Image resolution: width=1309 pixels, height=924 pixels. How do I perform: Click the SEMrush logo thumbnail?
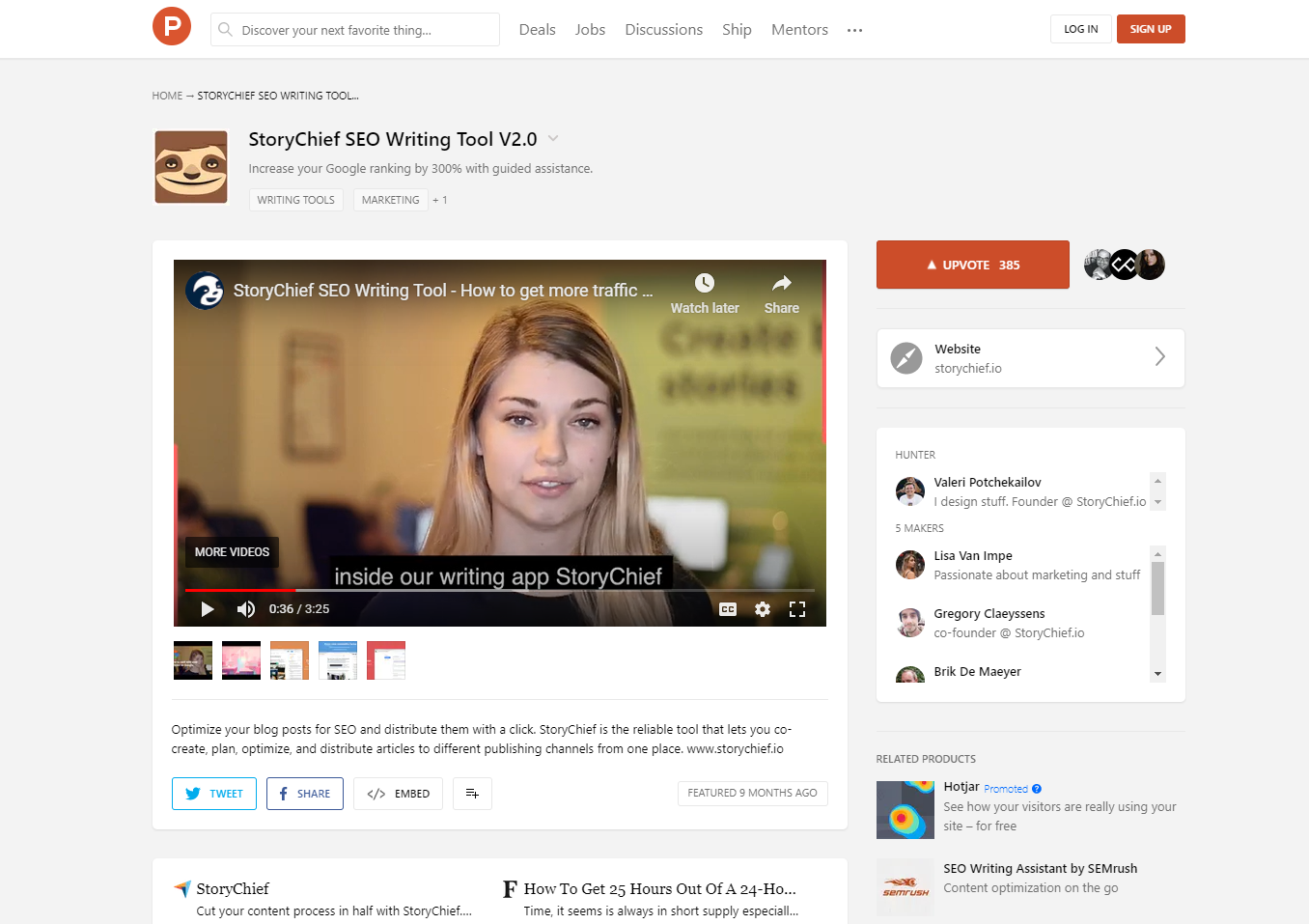point(905,887)
